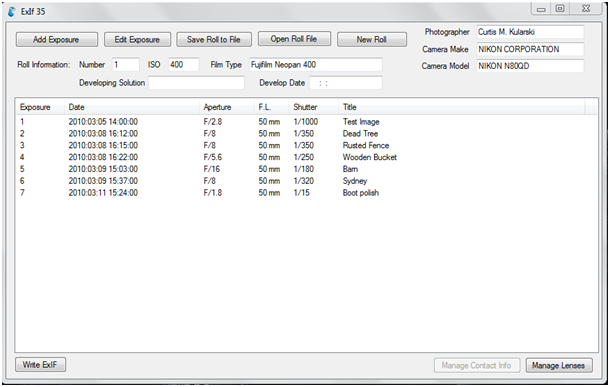This screenshot has width=610, height=387.
Task: Click shutter value 1/250
Action: 303,158
